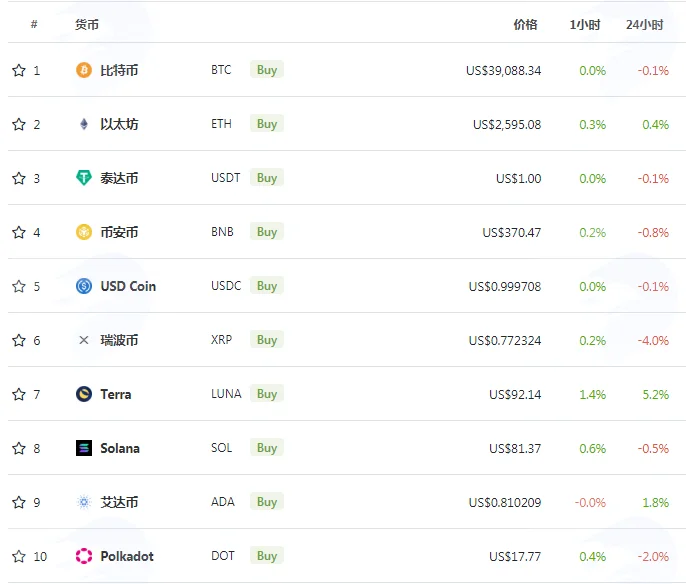Screen dimensions: 686x584
Task: Click the BNB yellow coin icon
Action: pos(84,232)
